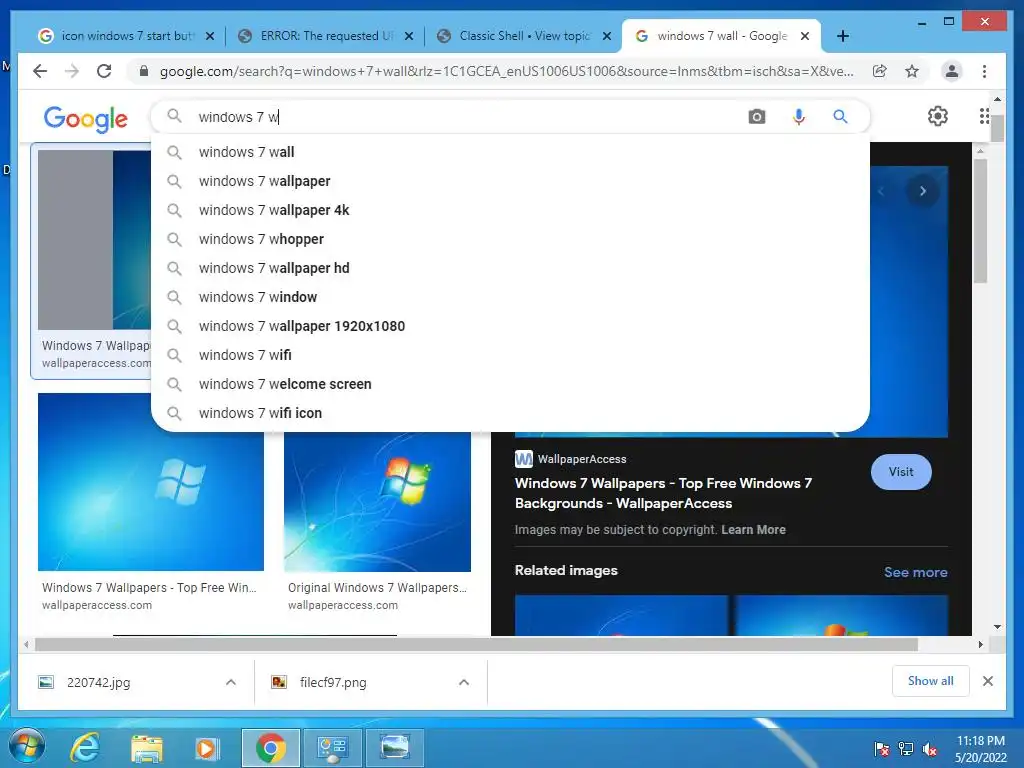Screen dimensions: 1024x768
Task: Pick suggestion 'windows 7 wallpaper 4k'
Action: [510, 210]
